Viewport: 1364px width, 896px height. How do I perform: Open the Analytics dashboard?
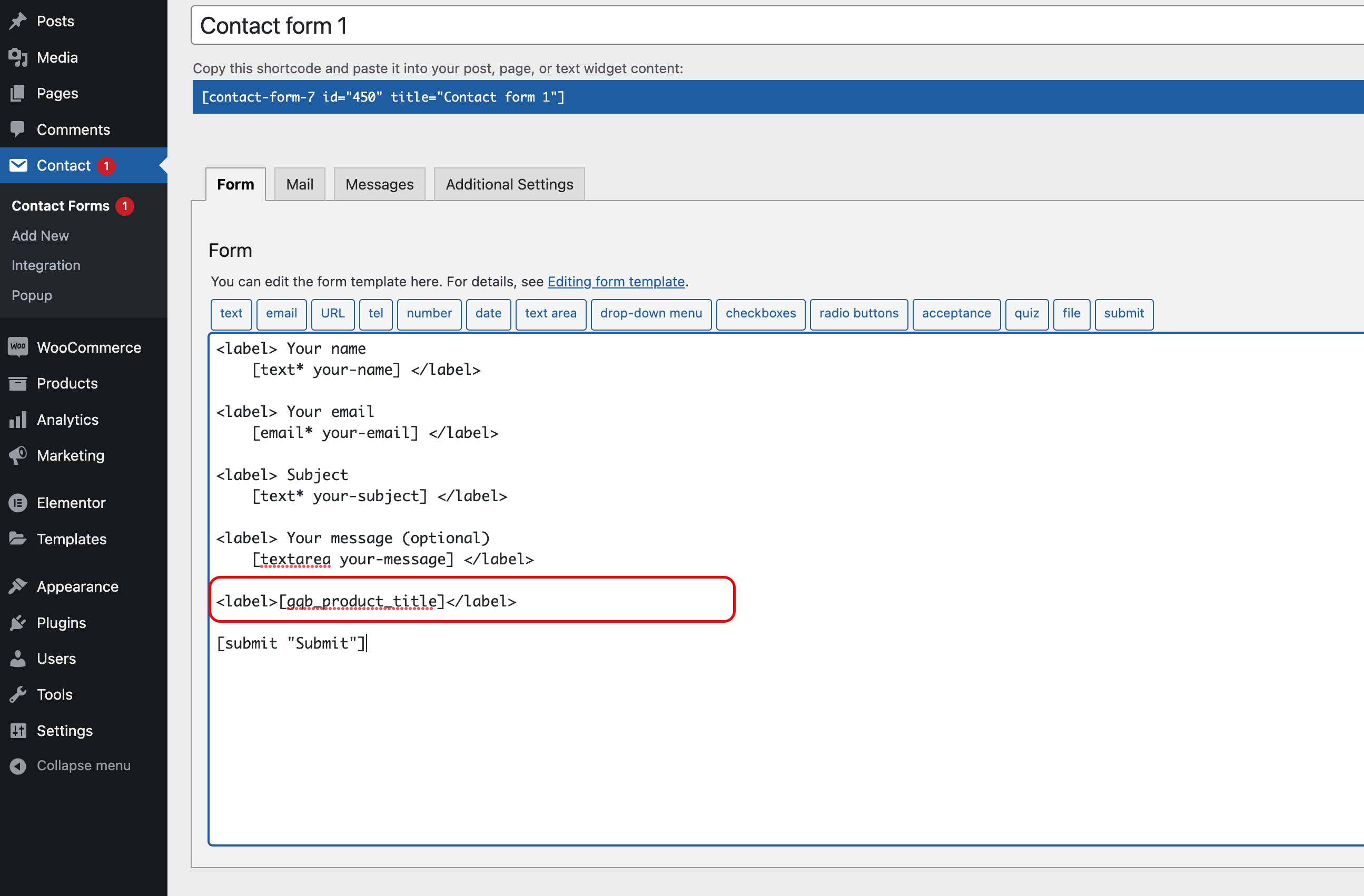coord(67,420)
